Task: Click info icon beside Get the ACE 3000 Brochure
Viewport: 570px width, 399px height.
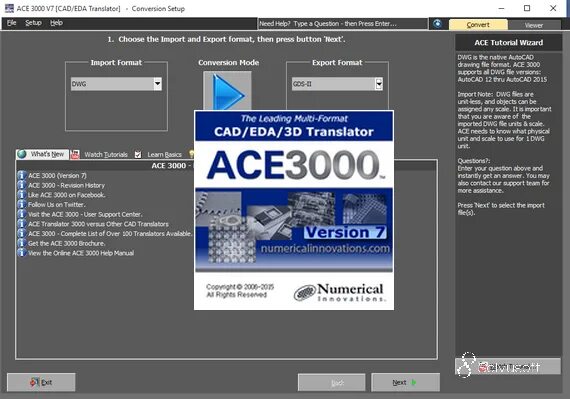Action: point(21,243)
